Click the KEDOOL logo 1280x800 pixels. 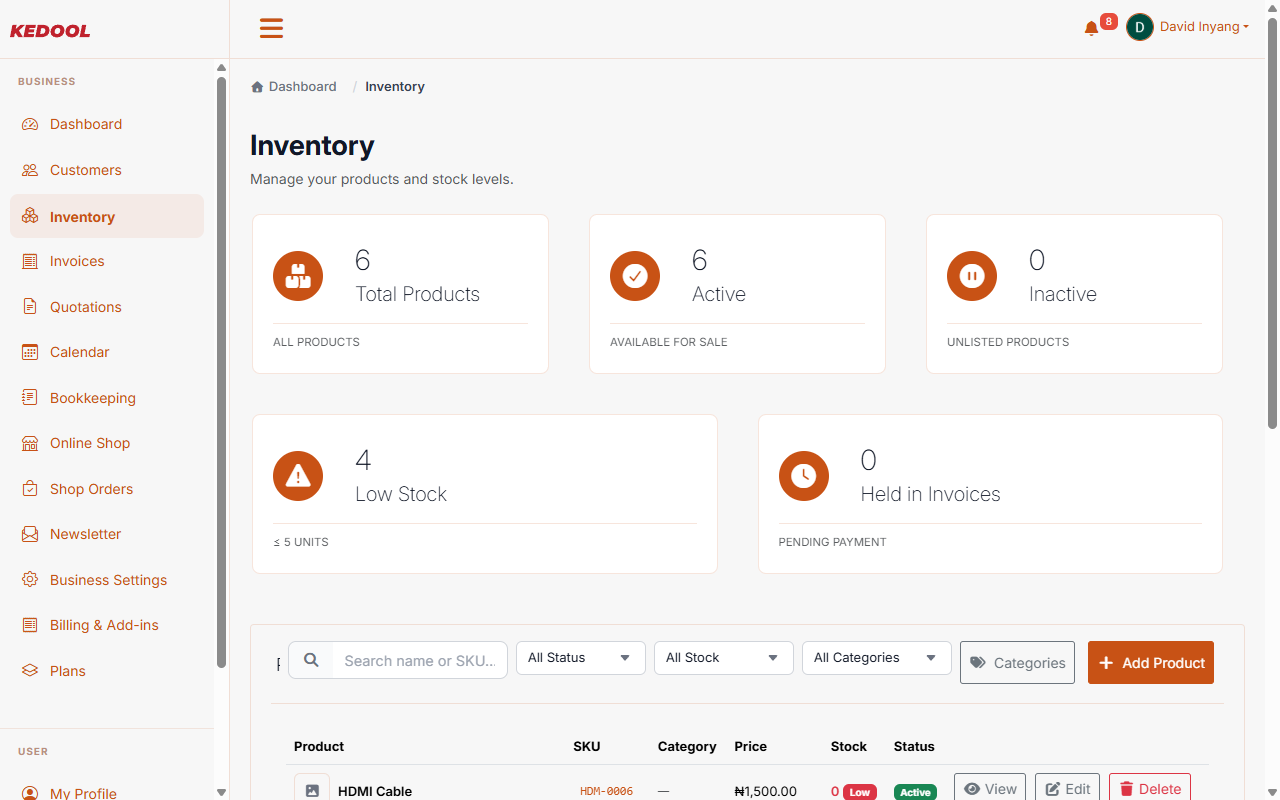pyautogui.click(x=50, y=31)
